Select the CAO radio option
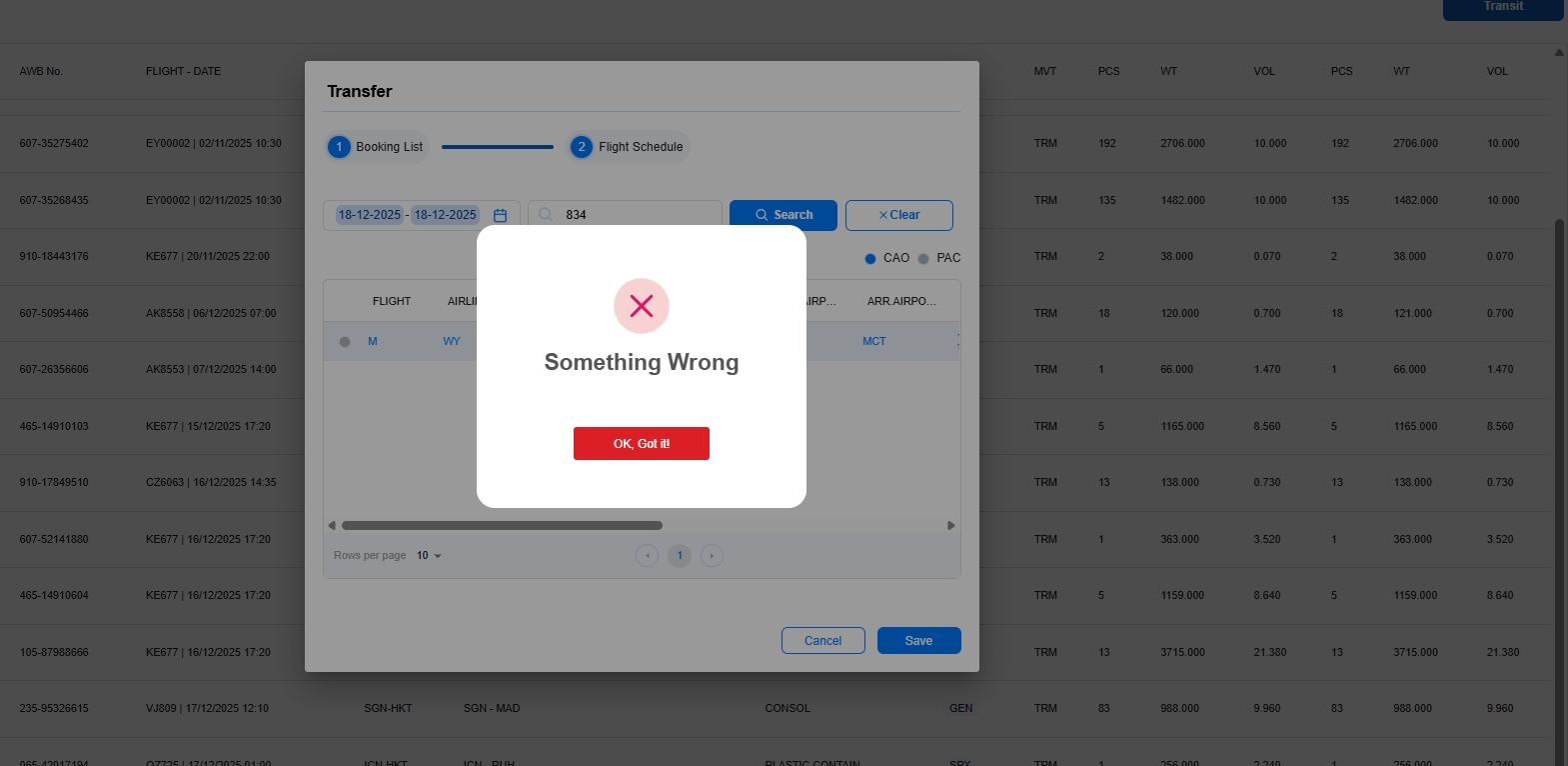 point(870,258)
